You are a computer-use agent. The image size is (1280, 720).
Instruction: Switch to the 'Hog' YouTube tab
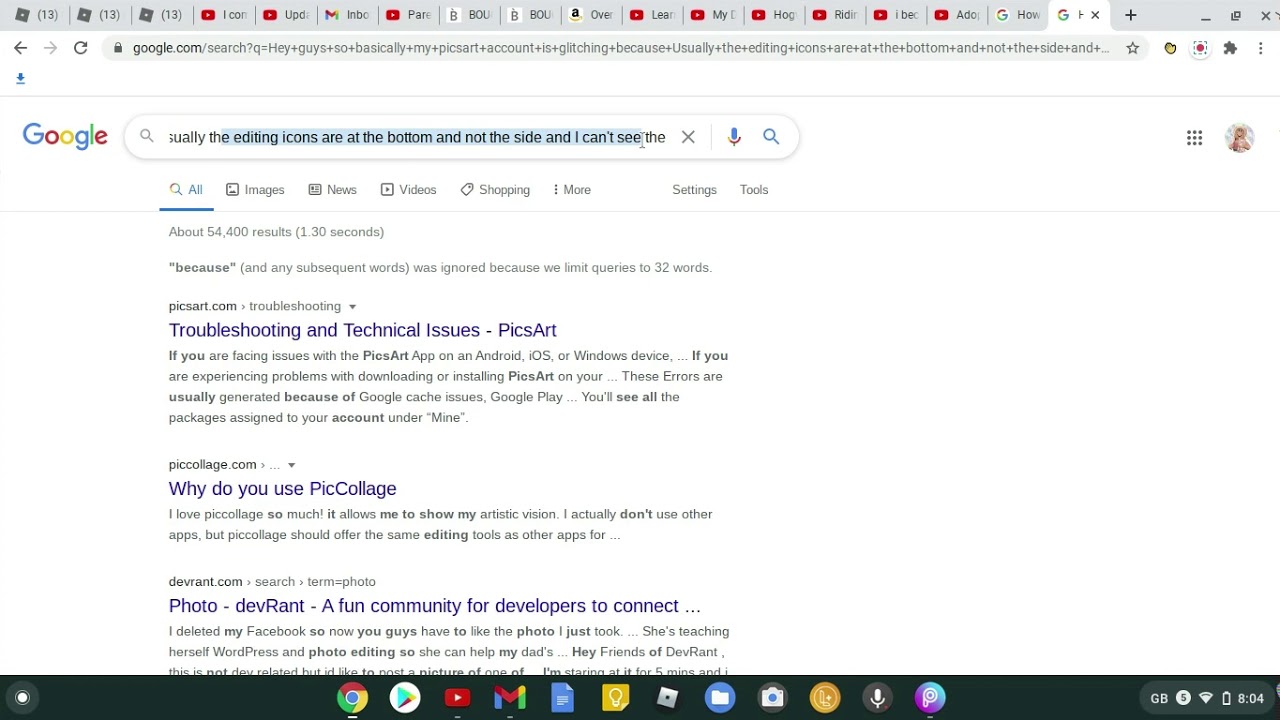coord(773,15)
